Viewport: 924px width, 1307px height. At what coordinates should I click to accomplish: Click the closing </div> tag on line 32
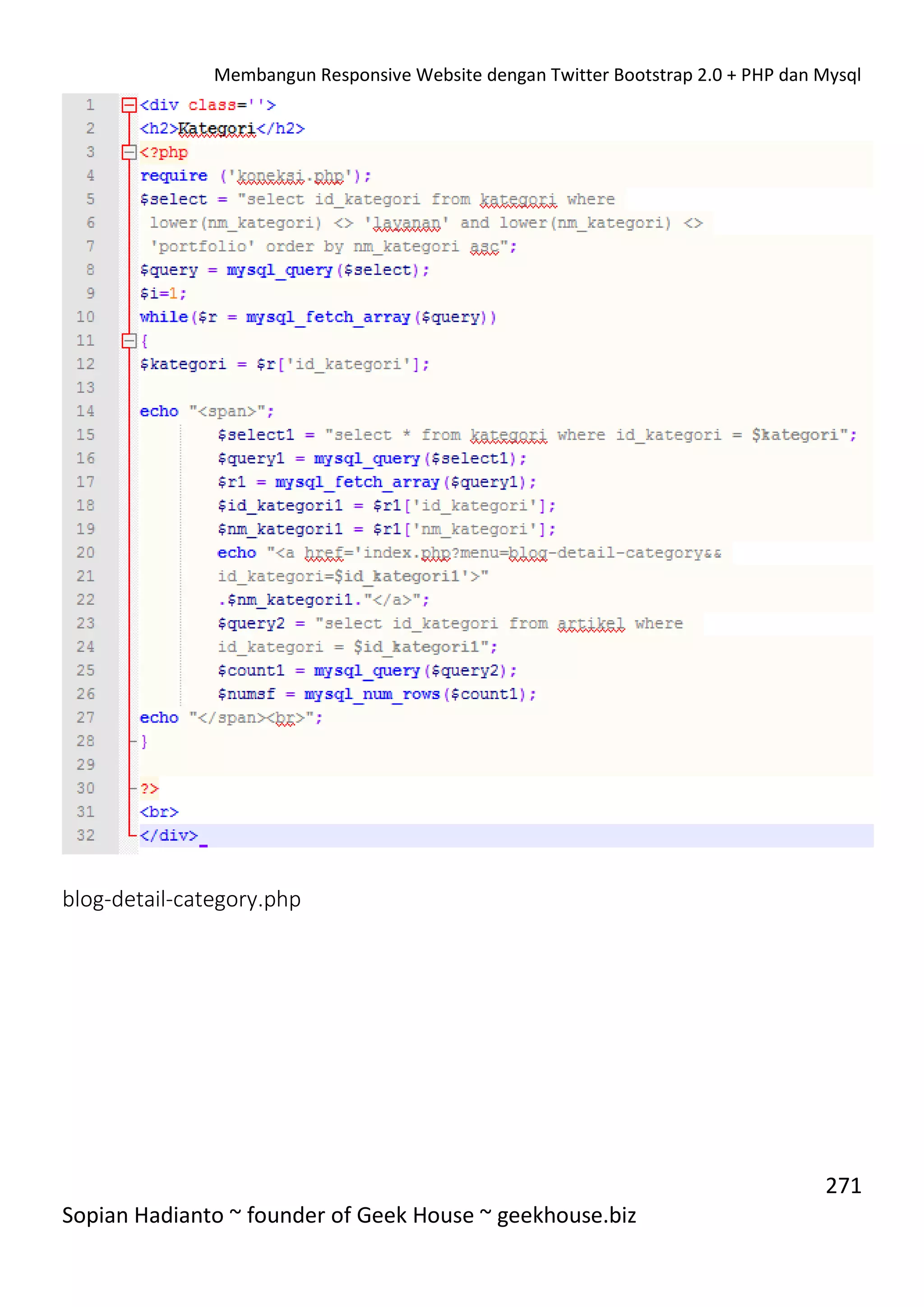pyautogui.click(x=168, y=836)
